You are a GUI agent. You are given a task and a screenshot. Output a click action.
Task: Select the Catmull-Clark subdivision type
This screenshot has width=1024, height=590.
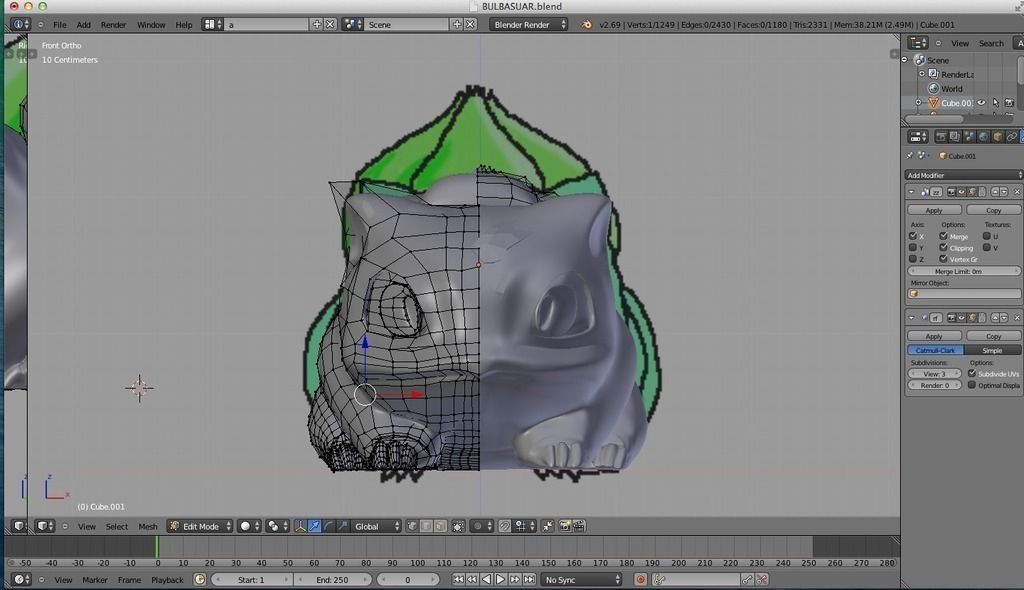[x=935, y=350]
